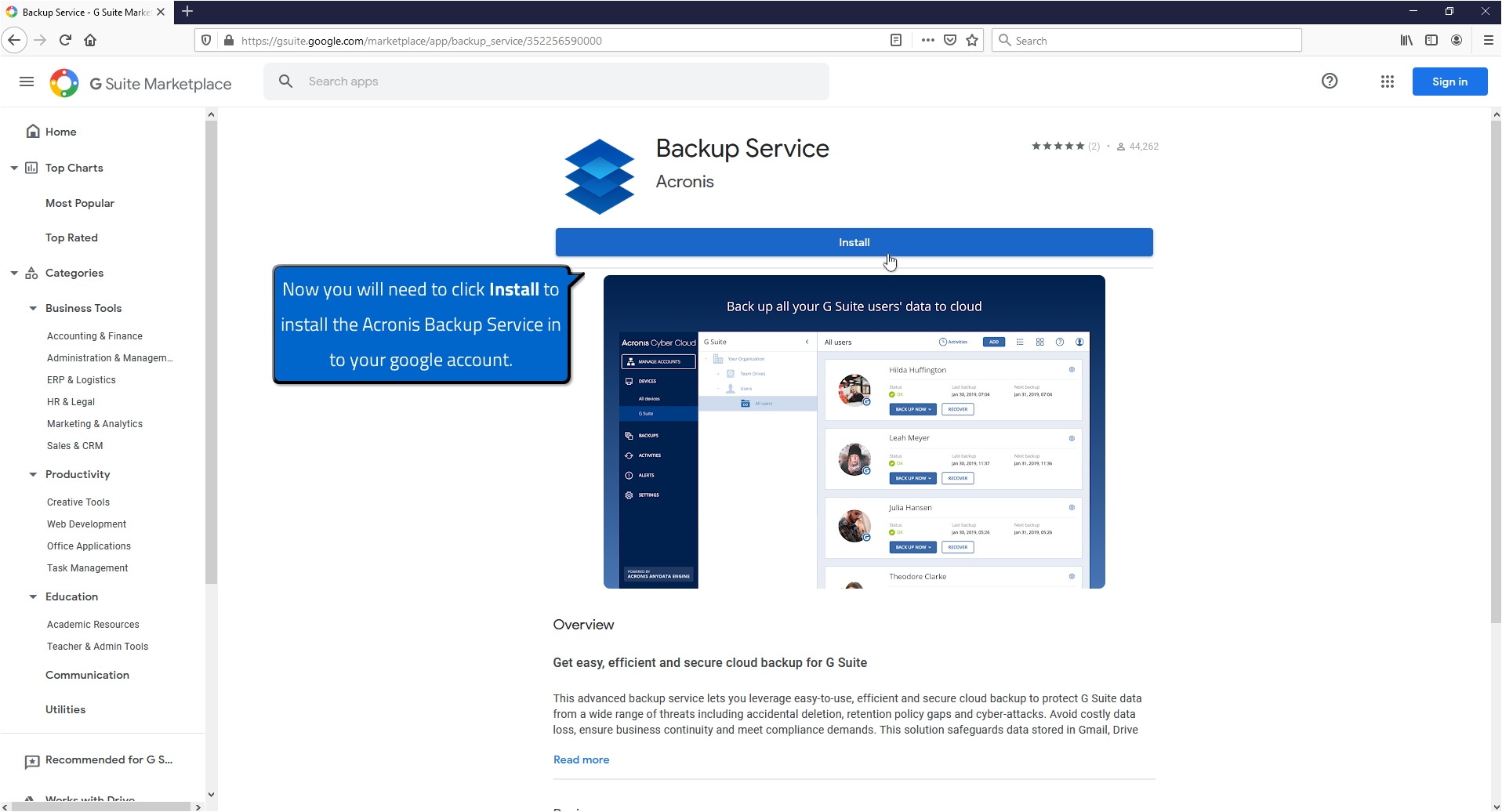Open Firefox hamburger menu
Screen dimensions: 1502x812
[1488, 40]
